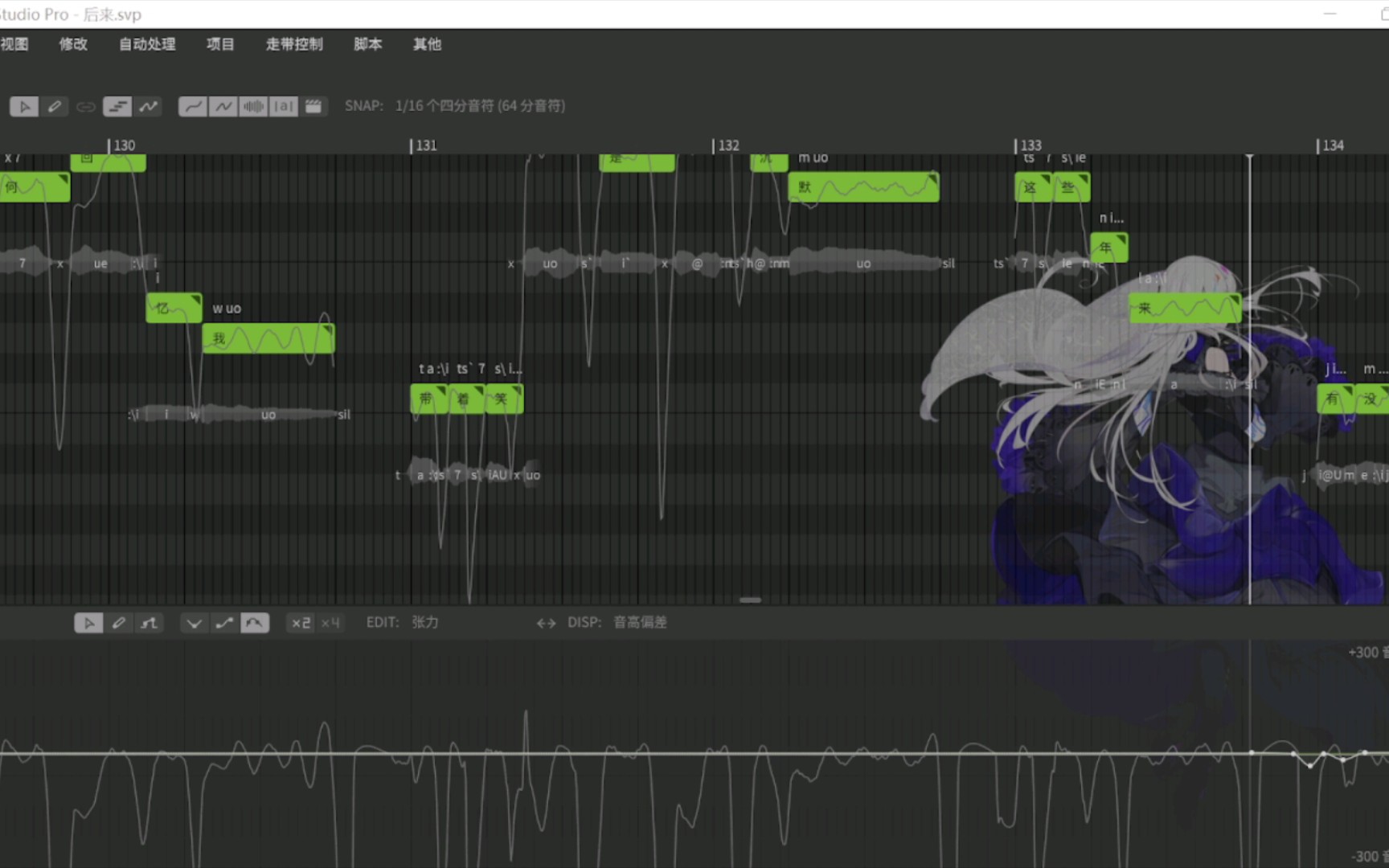Select pencil tool in parameter panel

coord(119,623)
